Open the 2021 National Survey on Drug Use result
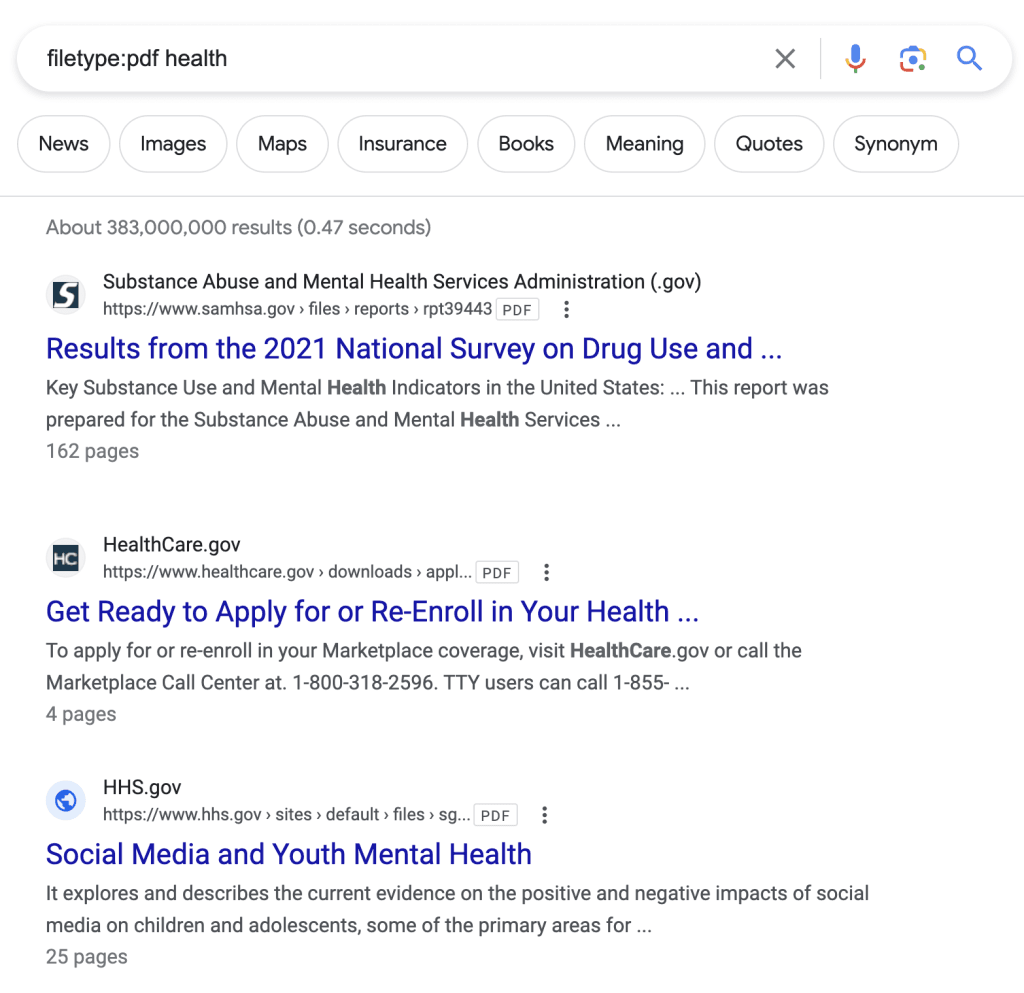This screenshot has height=993, width=1024. [x=414, y=349]
